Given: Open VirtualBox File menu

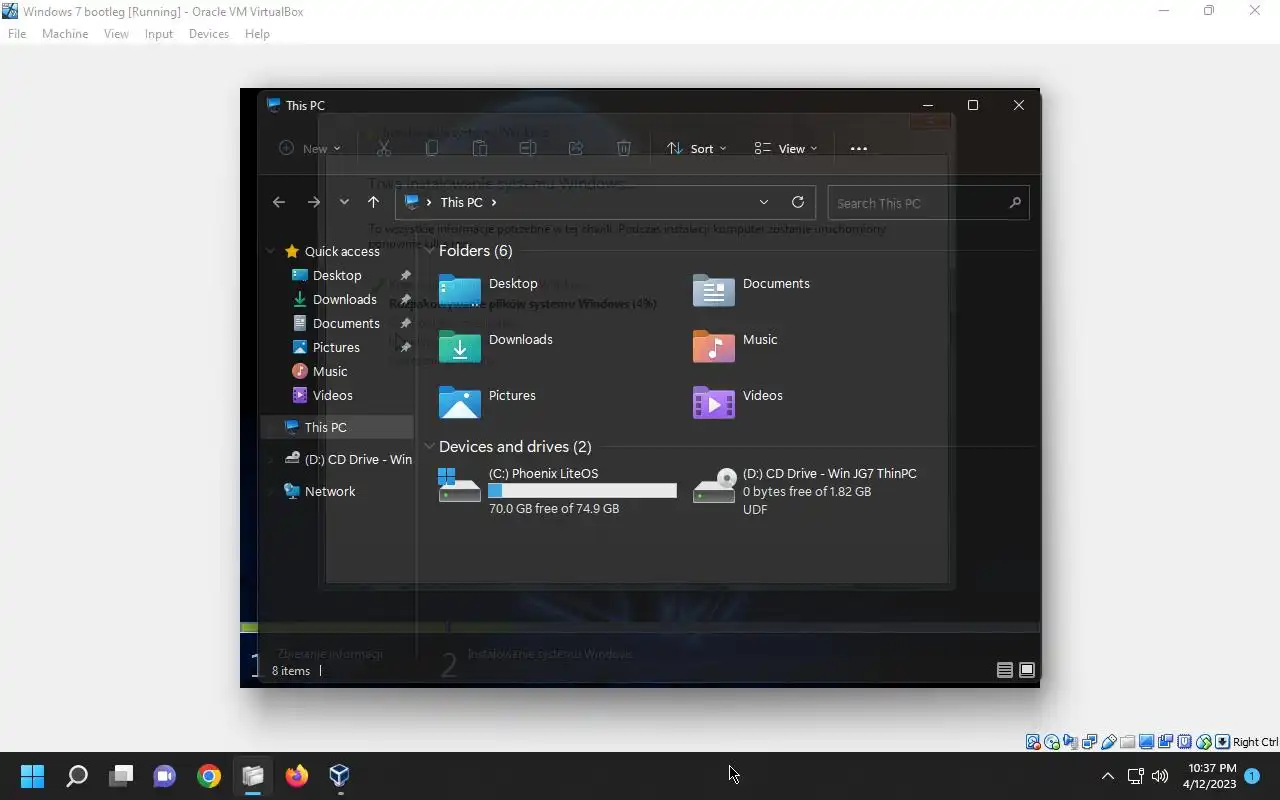Looking at the screenshot, I should [x=16, y=33].
